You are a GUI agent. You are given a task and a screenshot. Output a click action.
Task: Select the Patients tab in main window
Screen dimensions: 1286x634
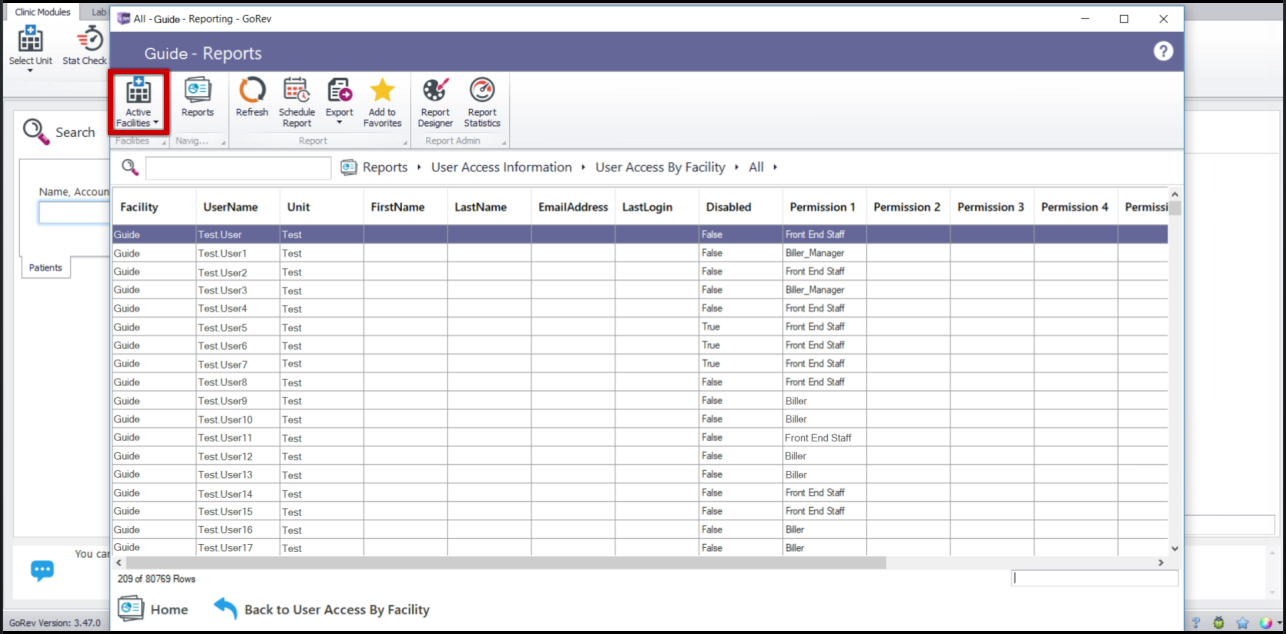click(45, 268)
